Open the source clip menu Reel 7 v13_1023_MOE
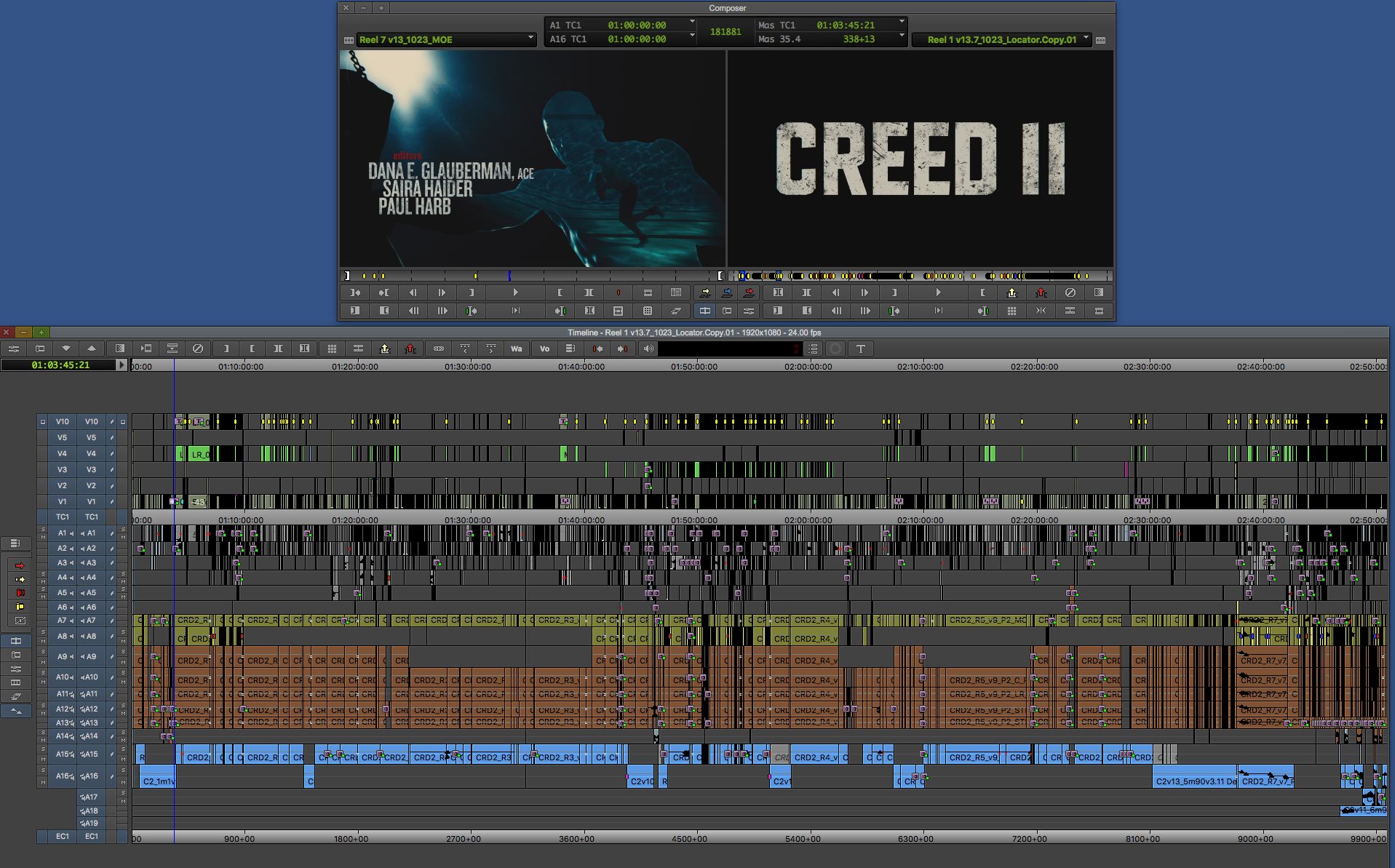This screenshot has height=868, width=1395. pyautogui.click(x=445, y=39)
